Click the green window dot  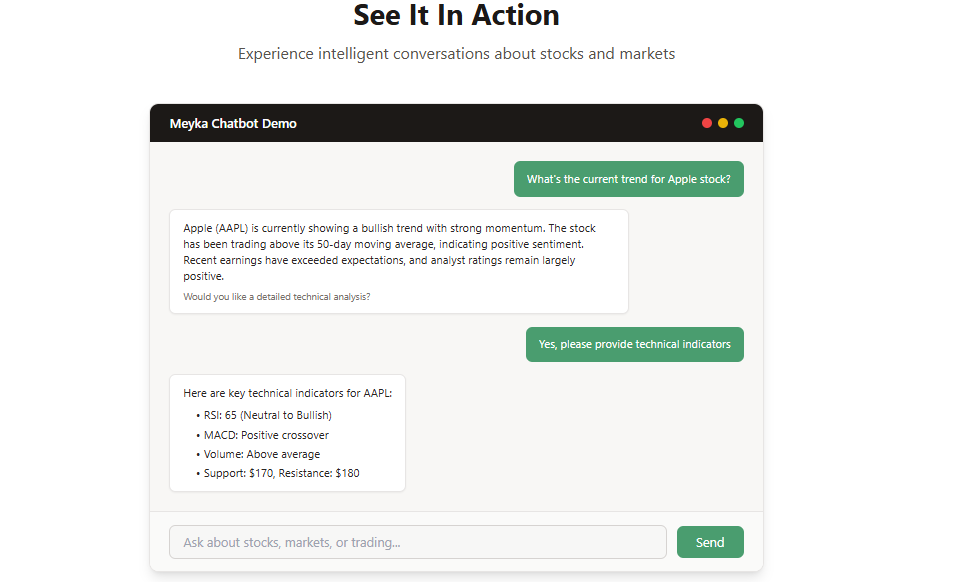point(739,122)
